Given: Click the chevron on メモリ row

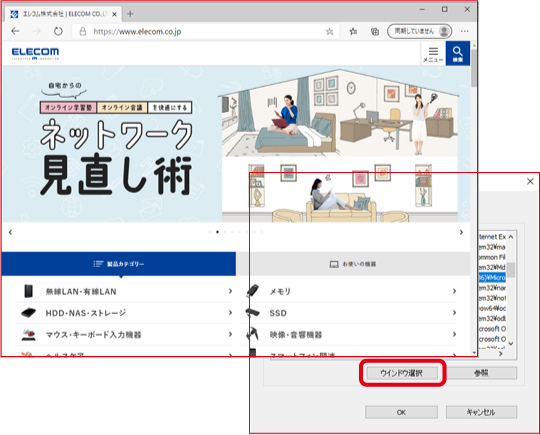Looking at the screenshot, I should 455,291.
